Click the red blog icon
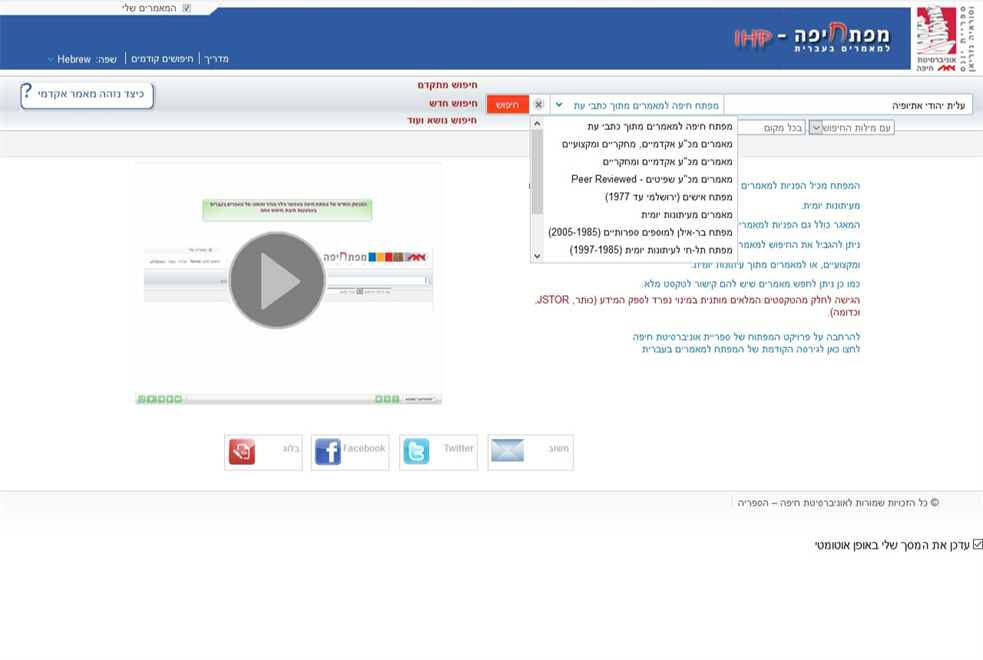 coord(241,452)
